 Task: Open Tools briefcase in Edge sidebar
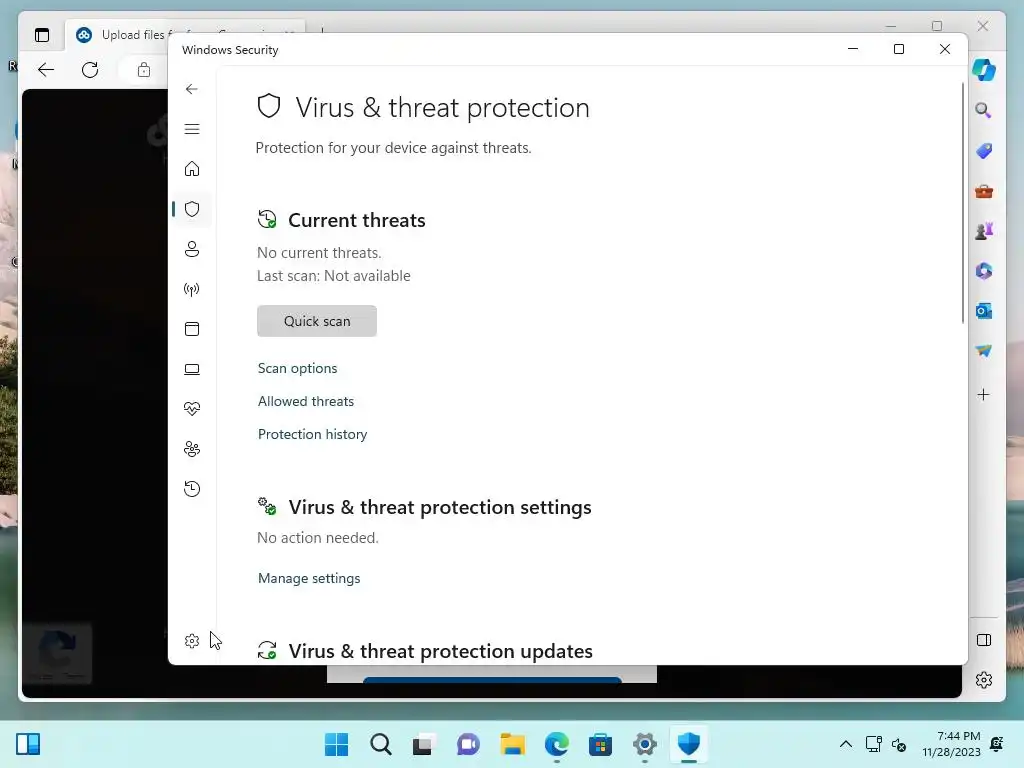click(x=984, y=191)
